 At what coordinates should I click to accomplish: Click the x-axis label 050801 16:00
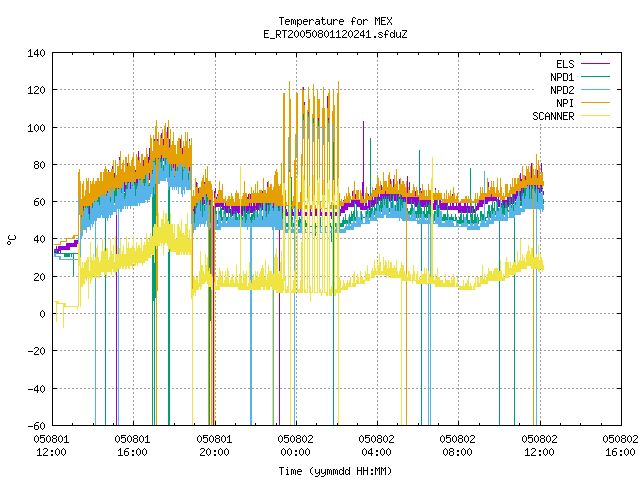pyautogui.click(x=133, y=446)
